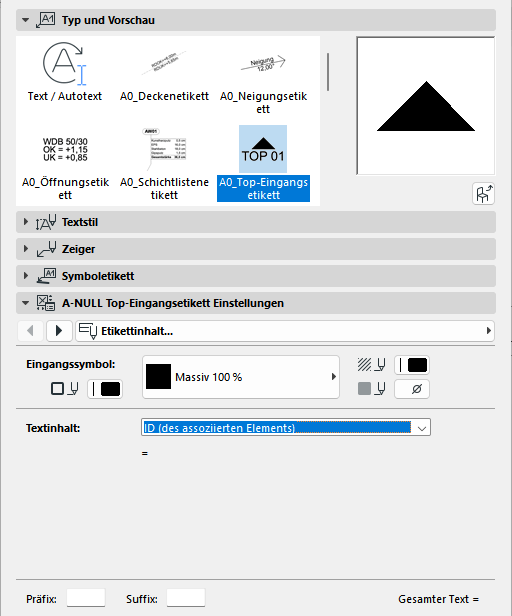Click the Eingangssymbol: label

coord(71,365)
